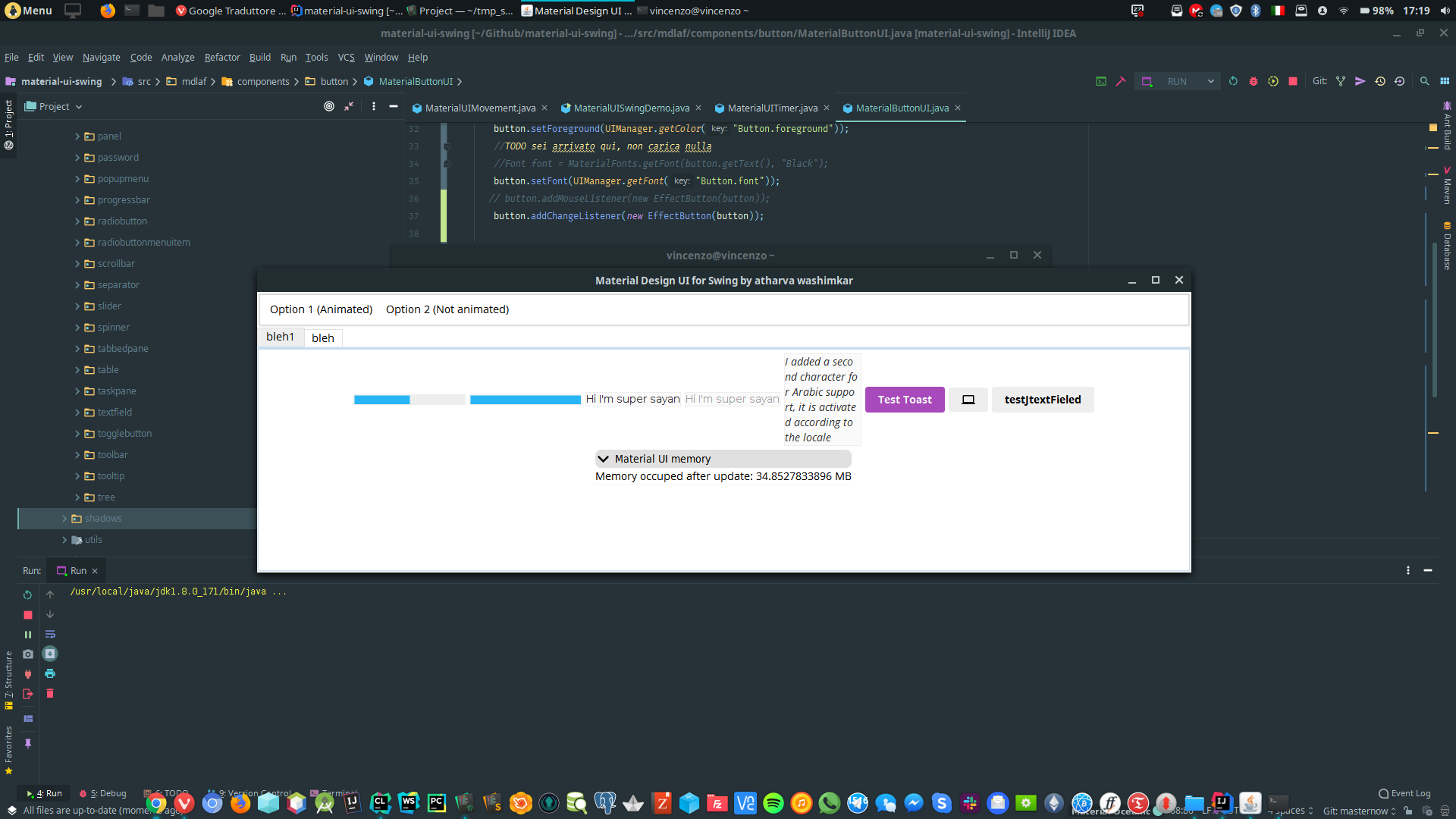This screenshot has width=1456, height=819.
Task: Rerun the program from the Run panel
Action: [28, 595]
